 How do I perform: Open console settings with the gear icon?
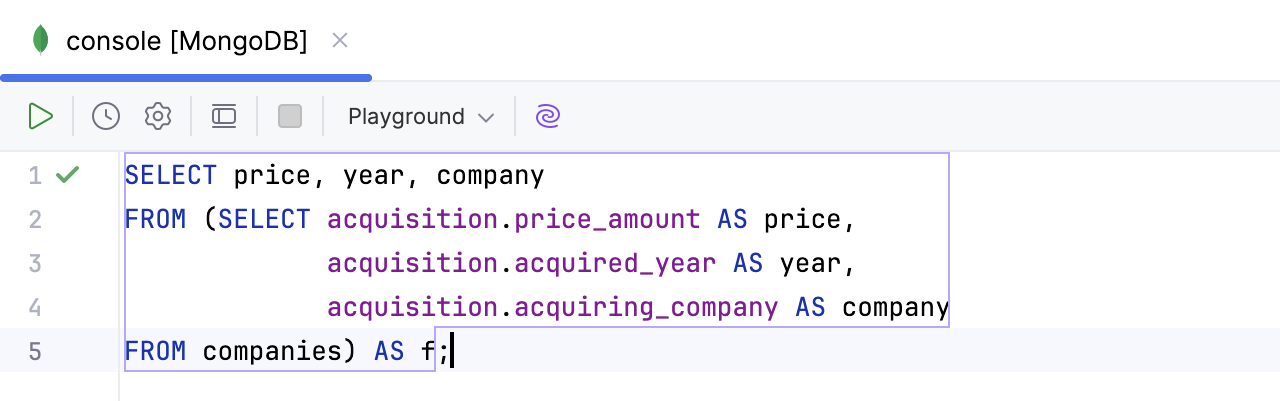tap(158, 116)
